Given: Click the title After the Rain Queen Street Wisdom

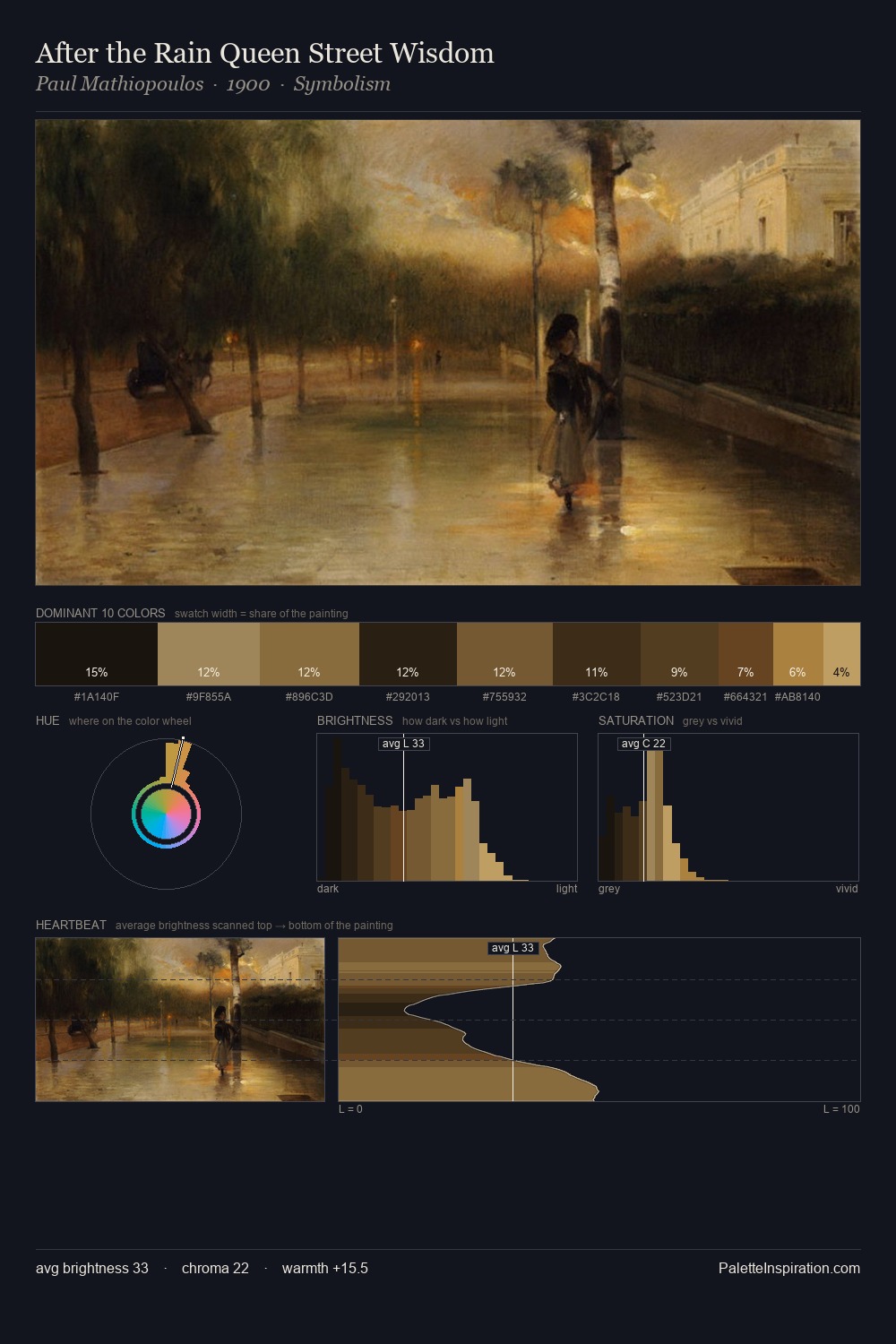Looking at the screenshot, I should [264, 54].
